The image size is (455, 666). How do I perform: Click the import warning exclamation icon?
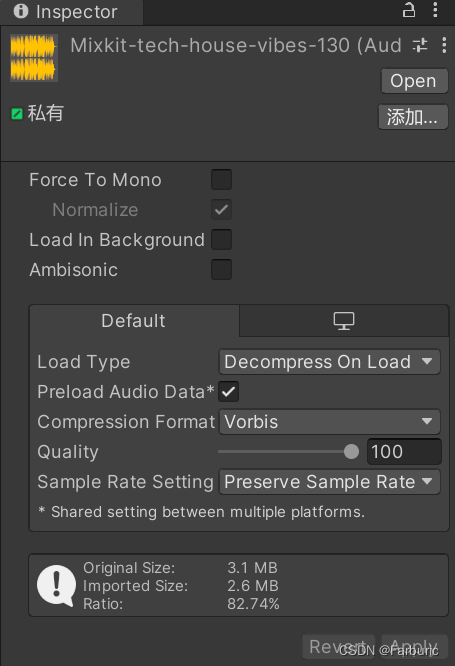coord(57,586)
